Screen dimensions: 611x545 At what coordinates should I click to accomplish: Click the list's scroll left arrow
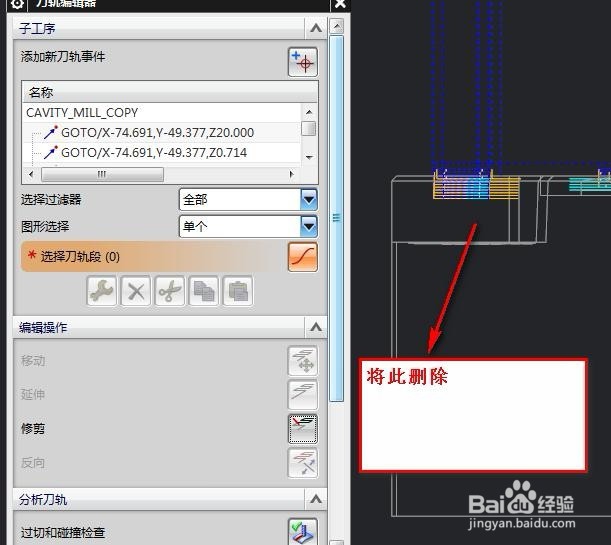coord(31,174)
